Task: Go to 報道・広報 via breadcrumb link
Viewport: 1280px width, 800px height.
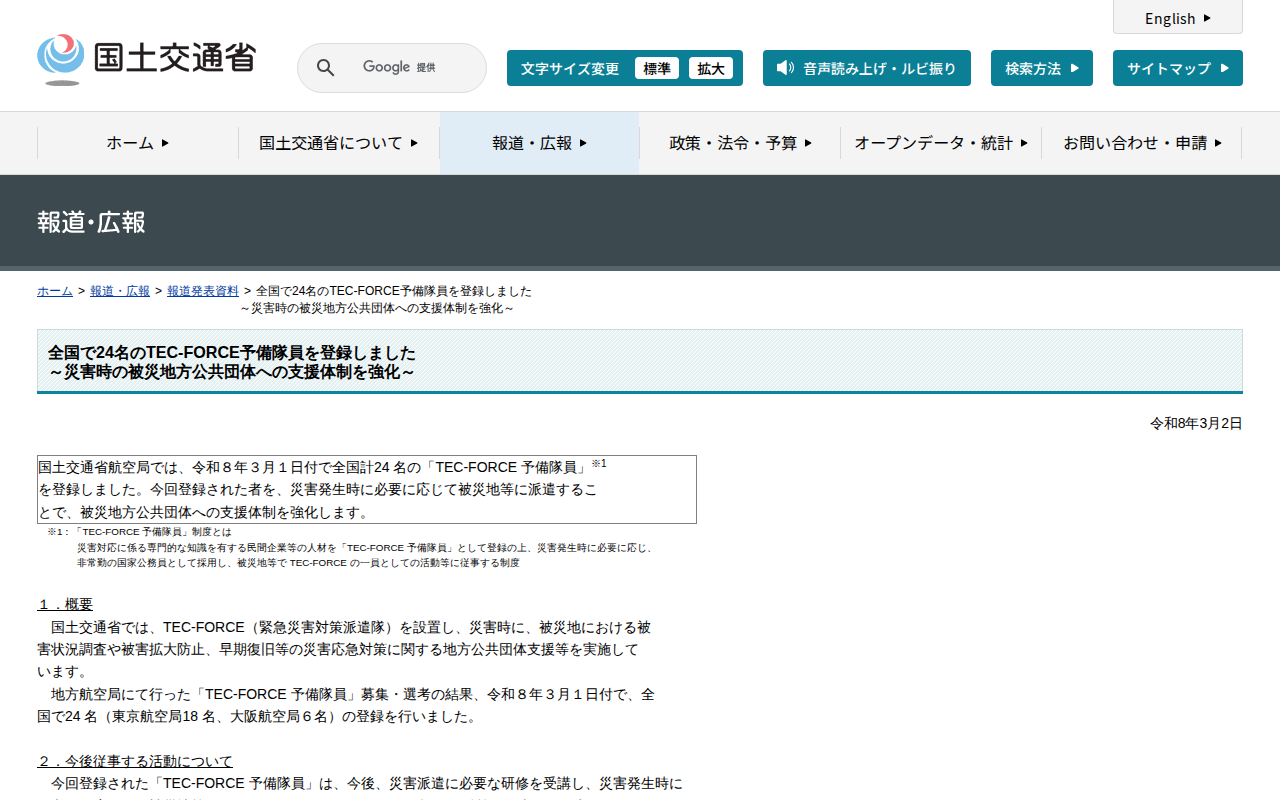Action: (120, 291)
